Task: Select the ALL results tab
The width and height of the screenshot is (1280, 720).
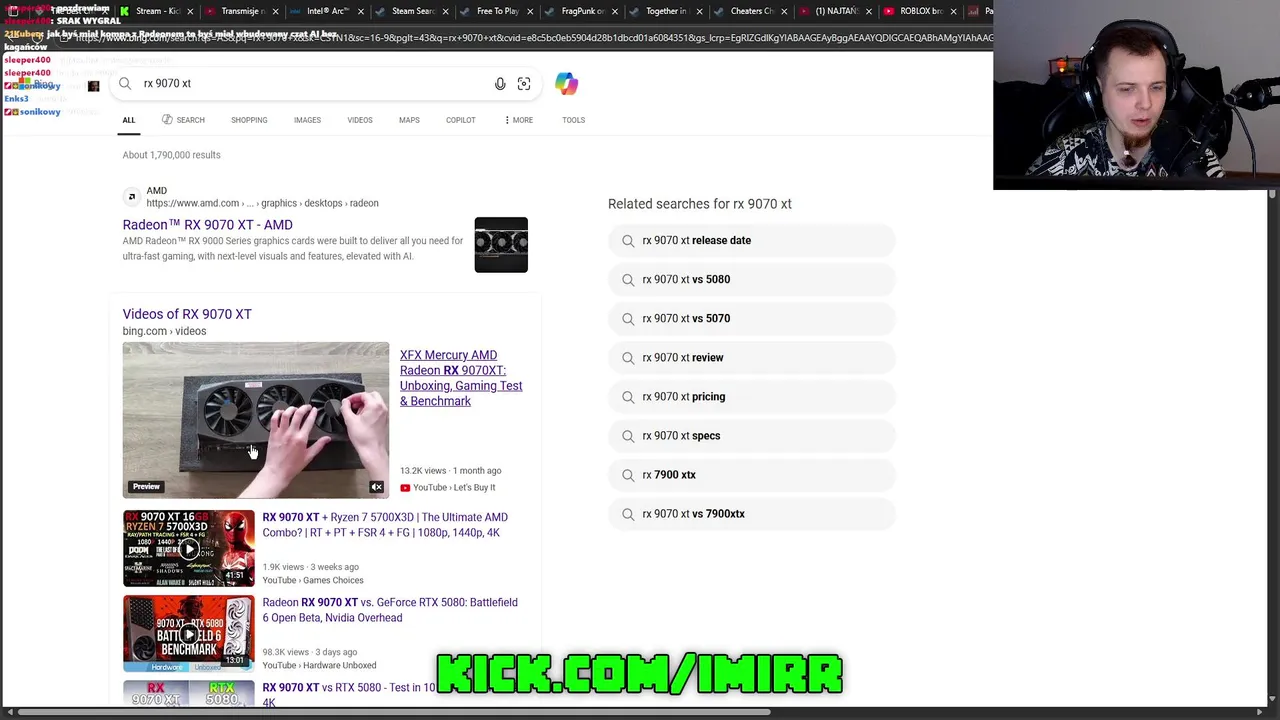Action: (x=129, y=120)
